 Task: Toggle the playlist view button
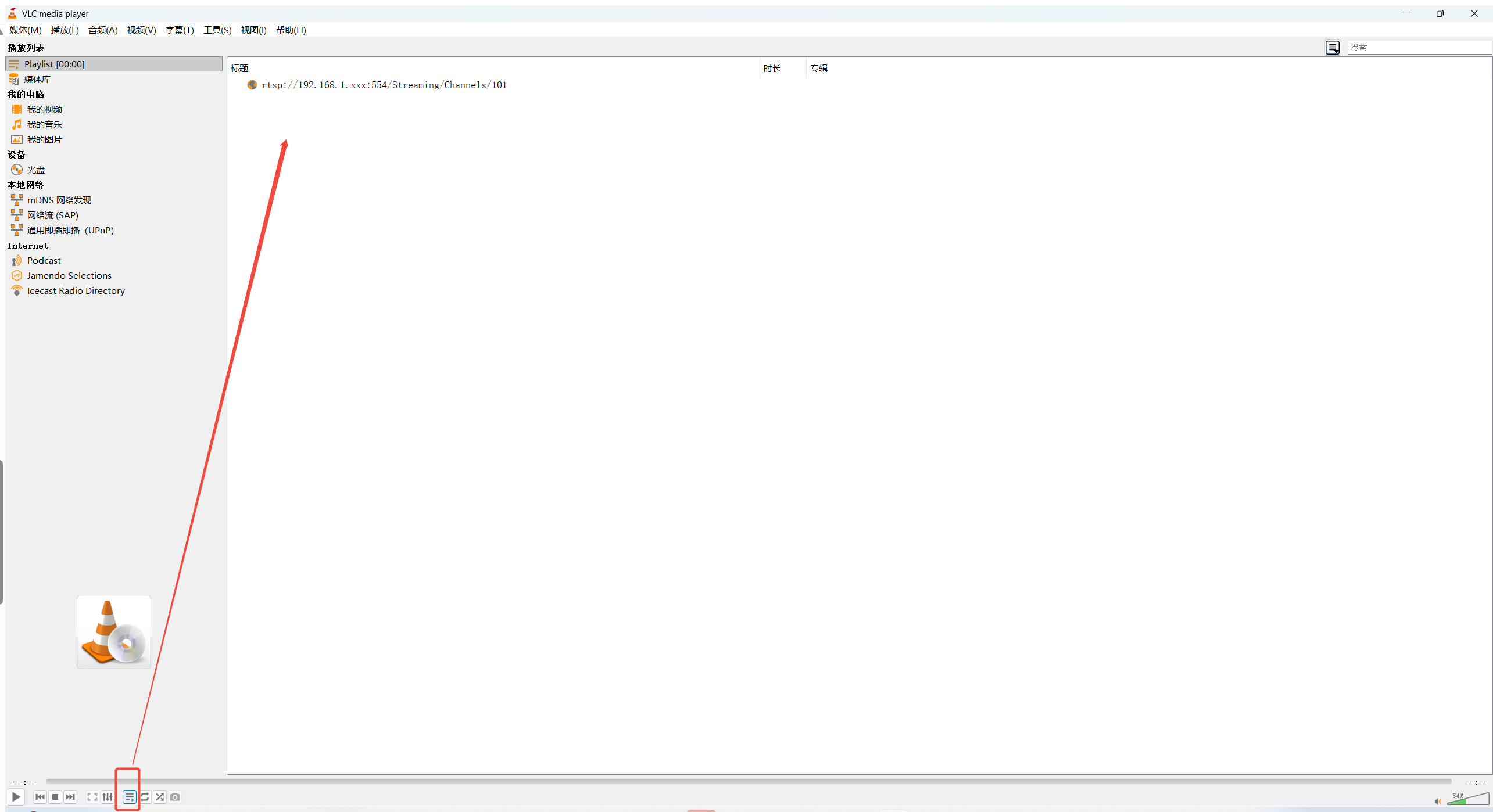(129, 797)
